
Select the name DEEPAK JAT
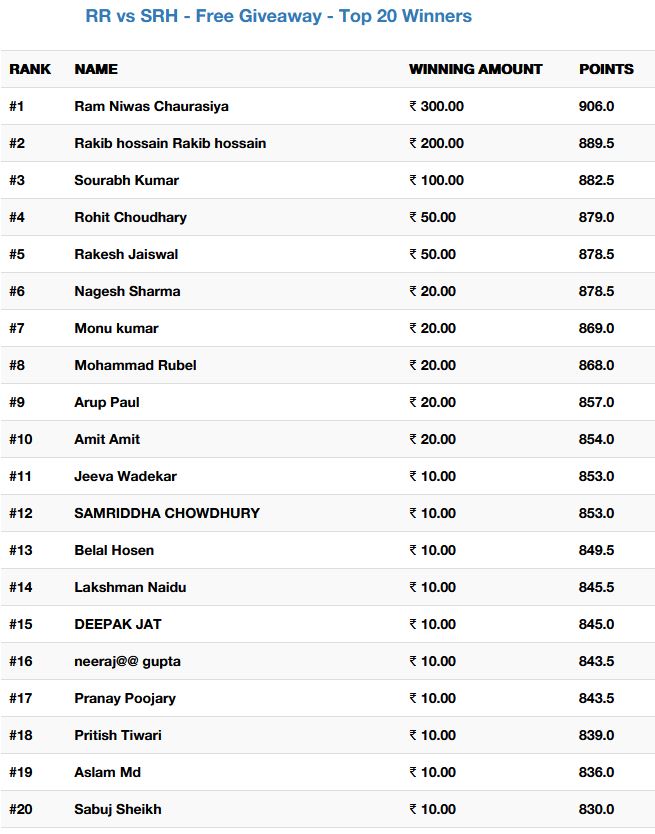click(x=118, y=624)
